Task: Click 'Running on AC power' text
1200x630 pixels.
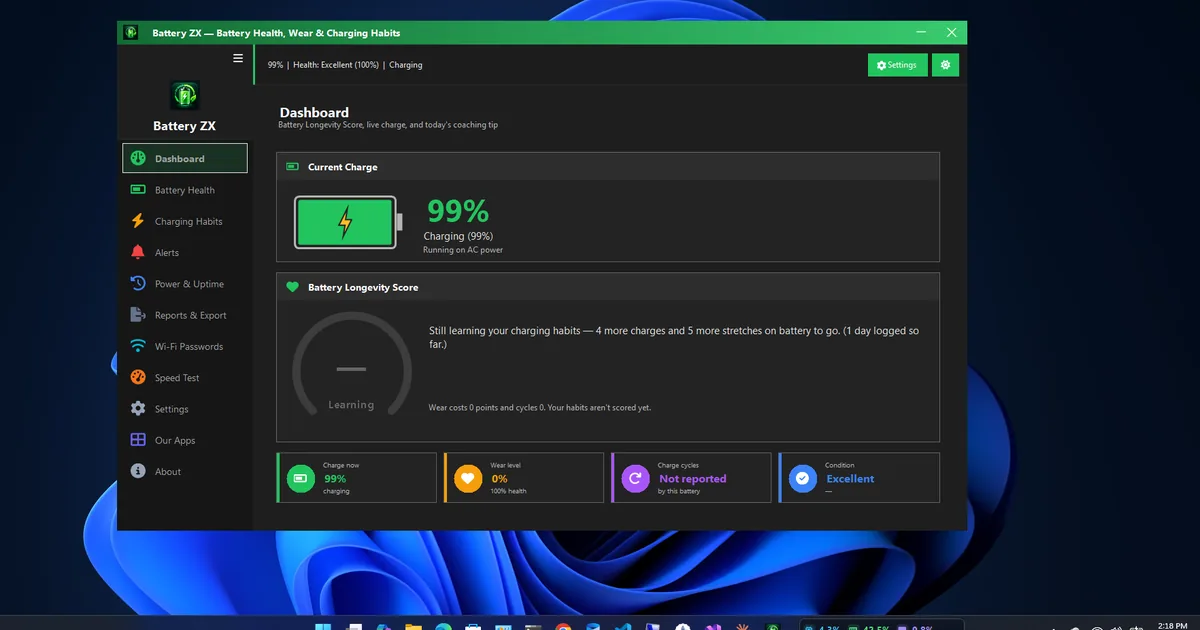Action: [463, 250]
